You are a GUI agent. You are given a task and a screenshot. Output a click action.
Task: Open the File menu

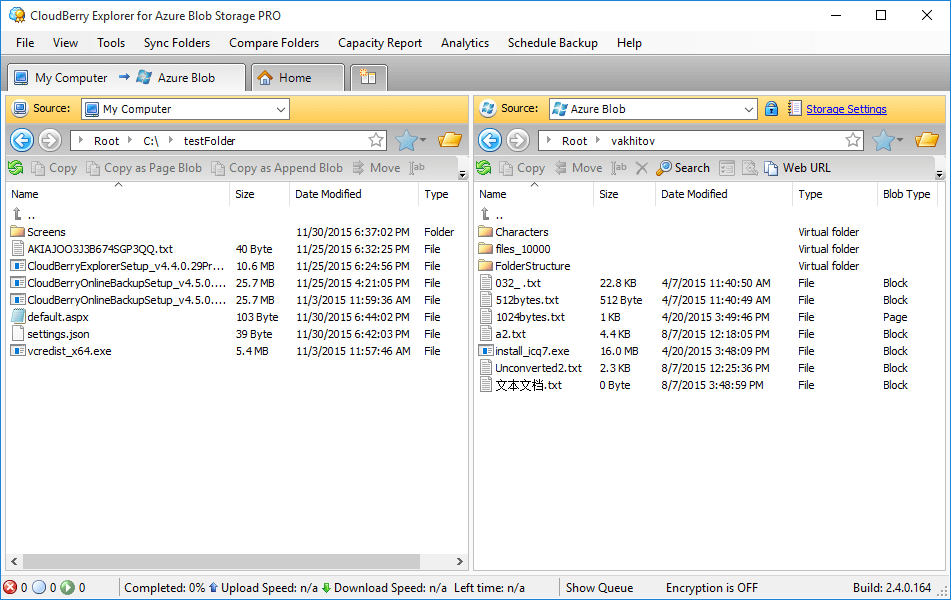pyautogui.click(x=25, y=43)
